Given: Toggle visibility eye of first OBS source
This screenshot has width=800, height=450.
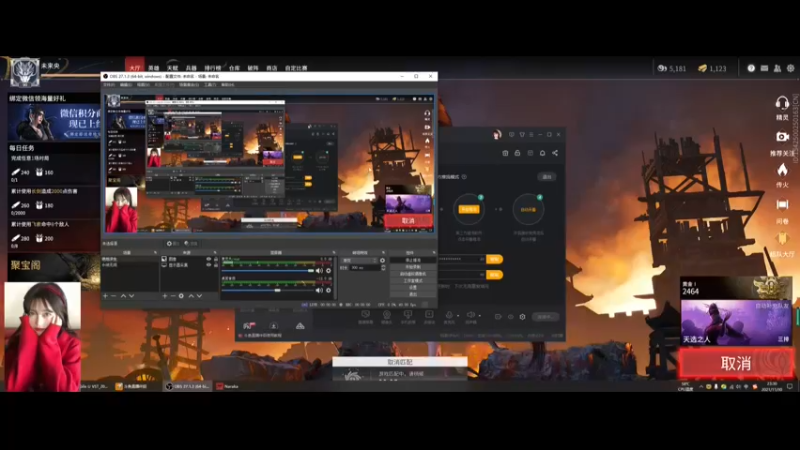Looking at the screenshot, I should [x=208, y=259].
